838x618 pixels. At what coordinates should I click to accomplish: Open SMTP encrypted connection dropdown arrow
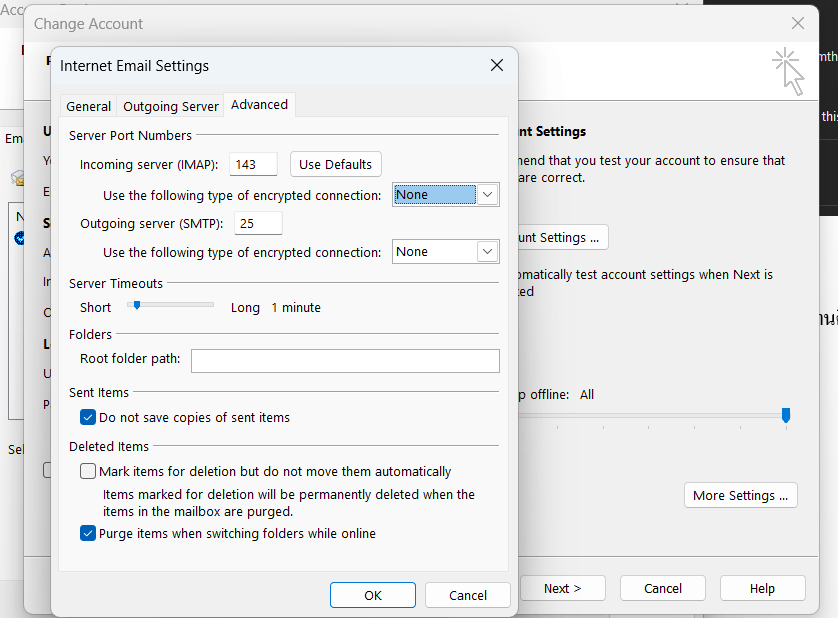click(x=487, y=251)
